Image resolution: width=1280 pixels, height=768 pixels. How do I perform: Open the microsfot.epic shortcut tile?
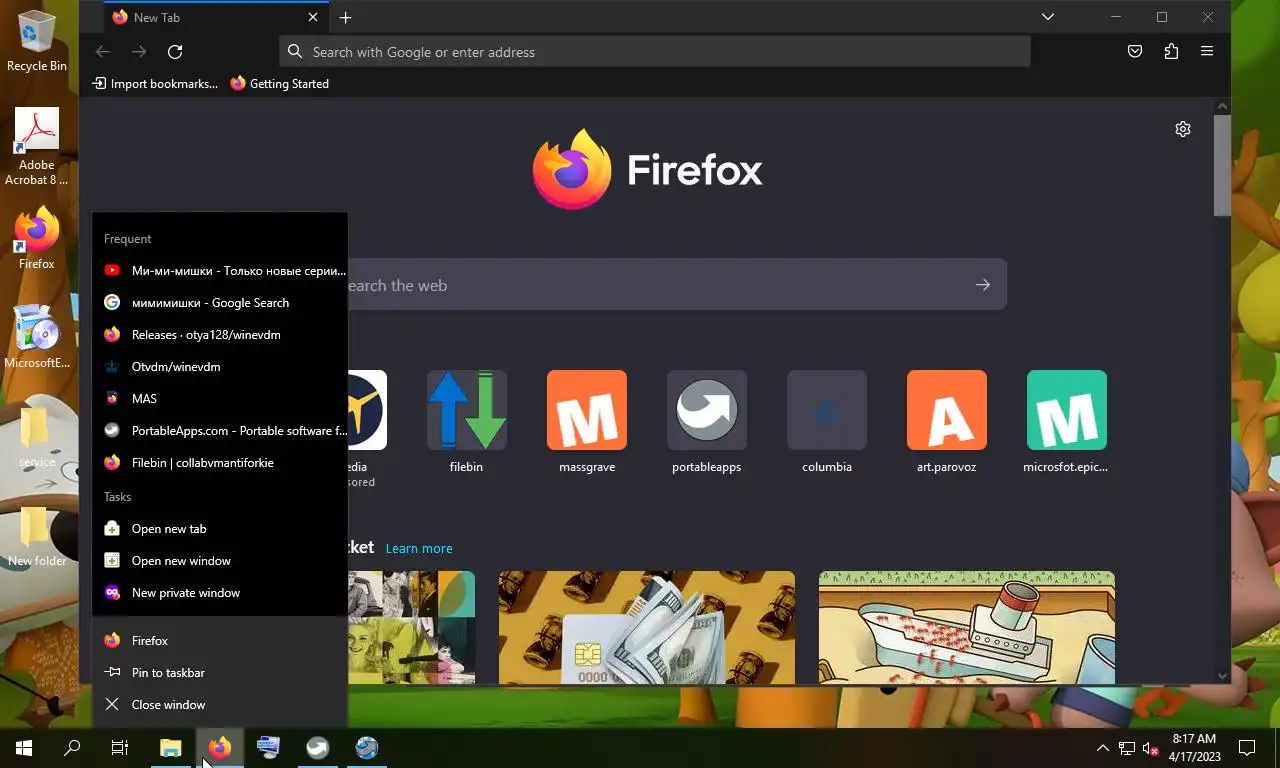pyautogui.click(x=1067, y=422)
